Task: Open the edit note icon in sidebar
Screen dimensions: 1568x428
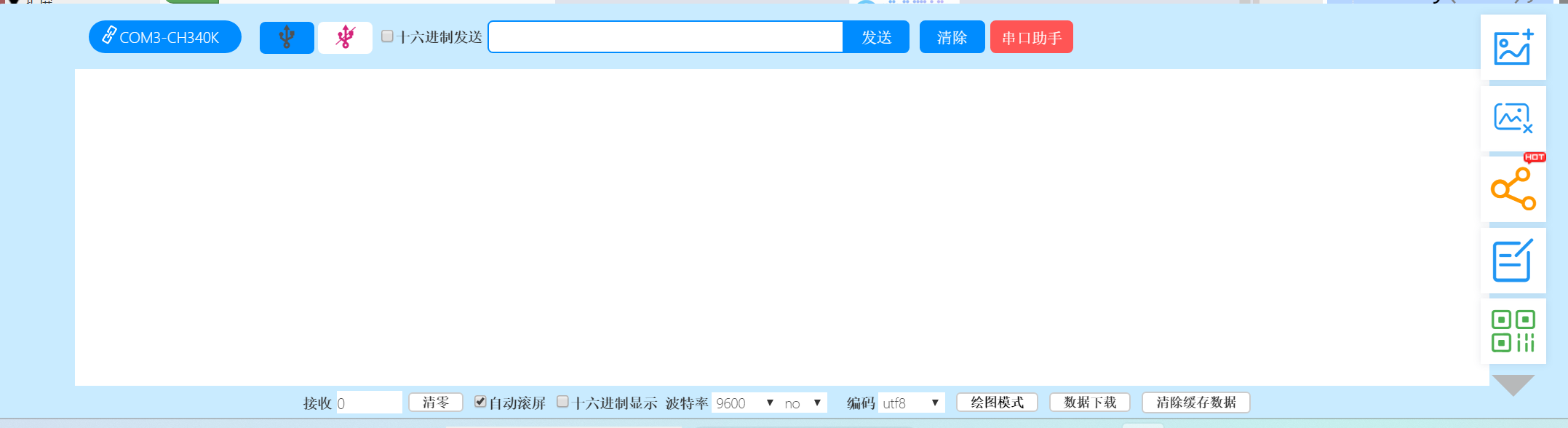Action: point(1513,261)
